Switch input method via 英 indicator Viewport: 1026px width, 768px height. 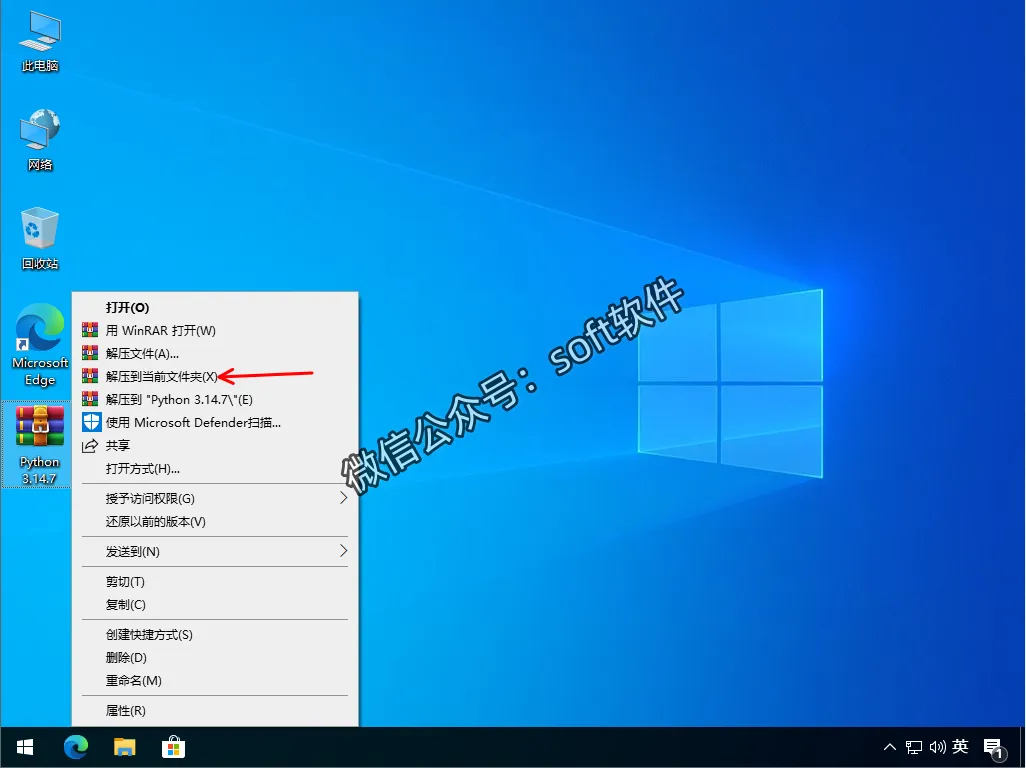(x=961, y=746)
